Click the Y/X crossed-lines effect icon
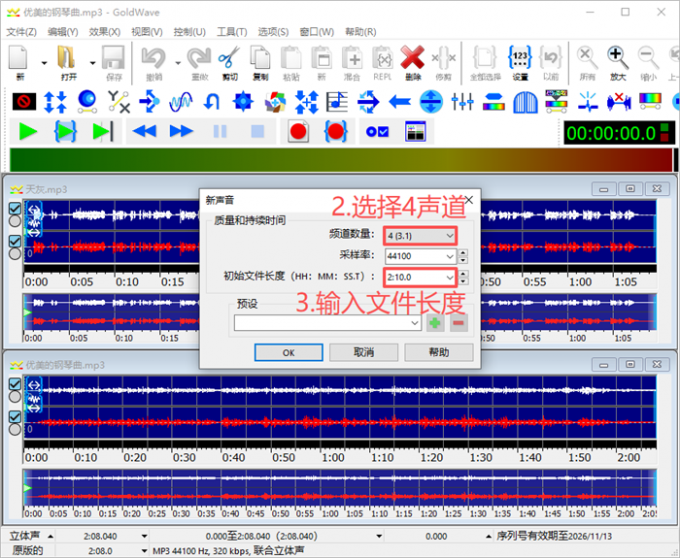 click(118, 102)
